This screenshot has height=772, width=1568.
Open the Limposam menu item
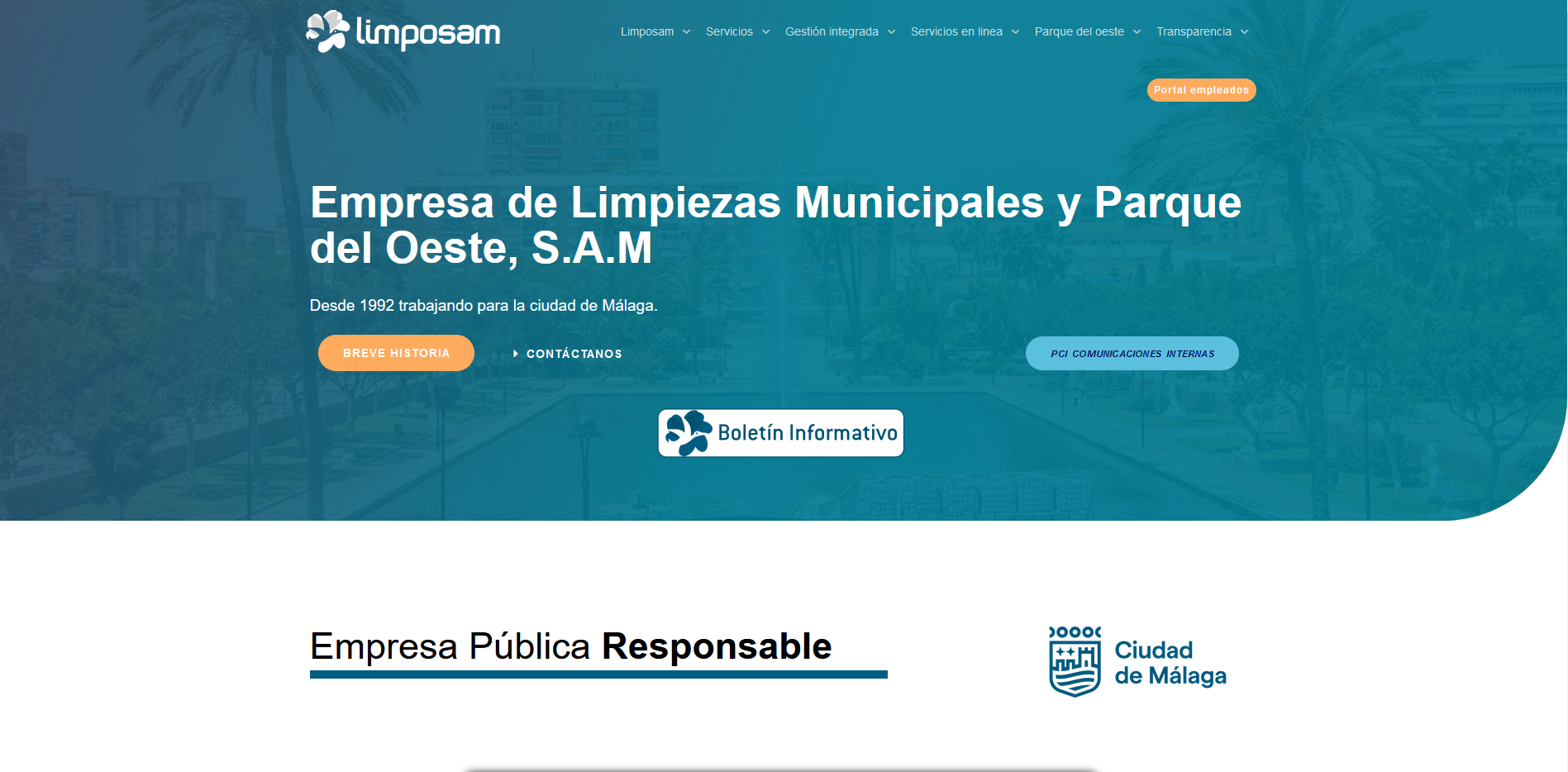(x=647, y=31)
